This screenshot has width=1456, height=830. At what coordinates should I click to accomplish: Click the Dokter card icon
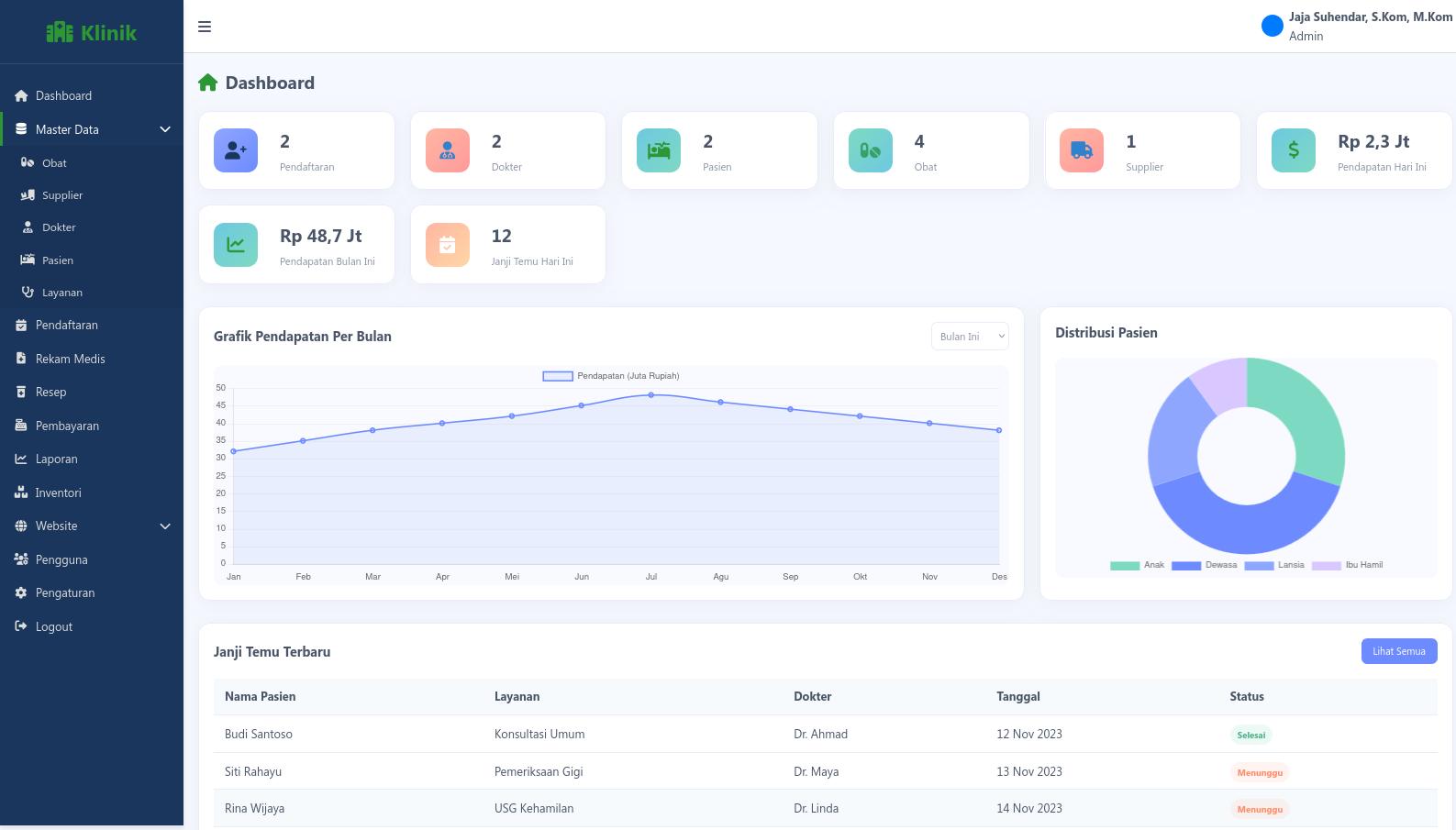click(x=448, y=150)
